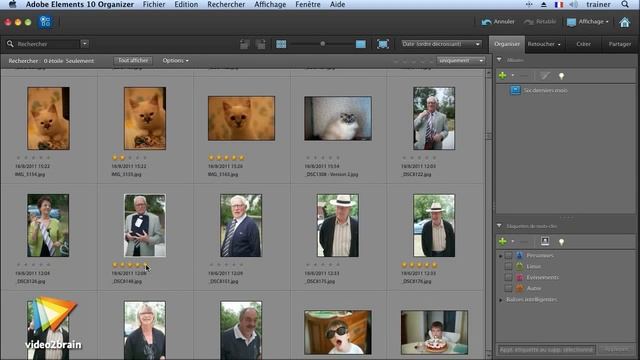
Task: Click the full screen view icon
Action: (383, 44)
